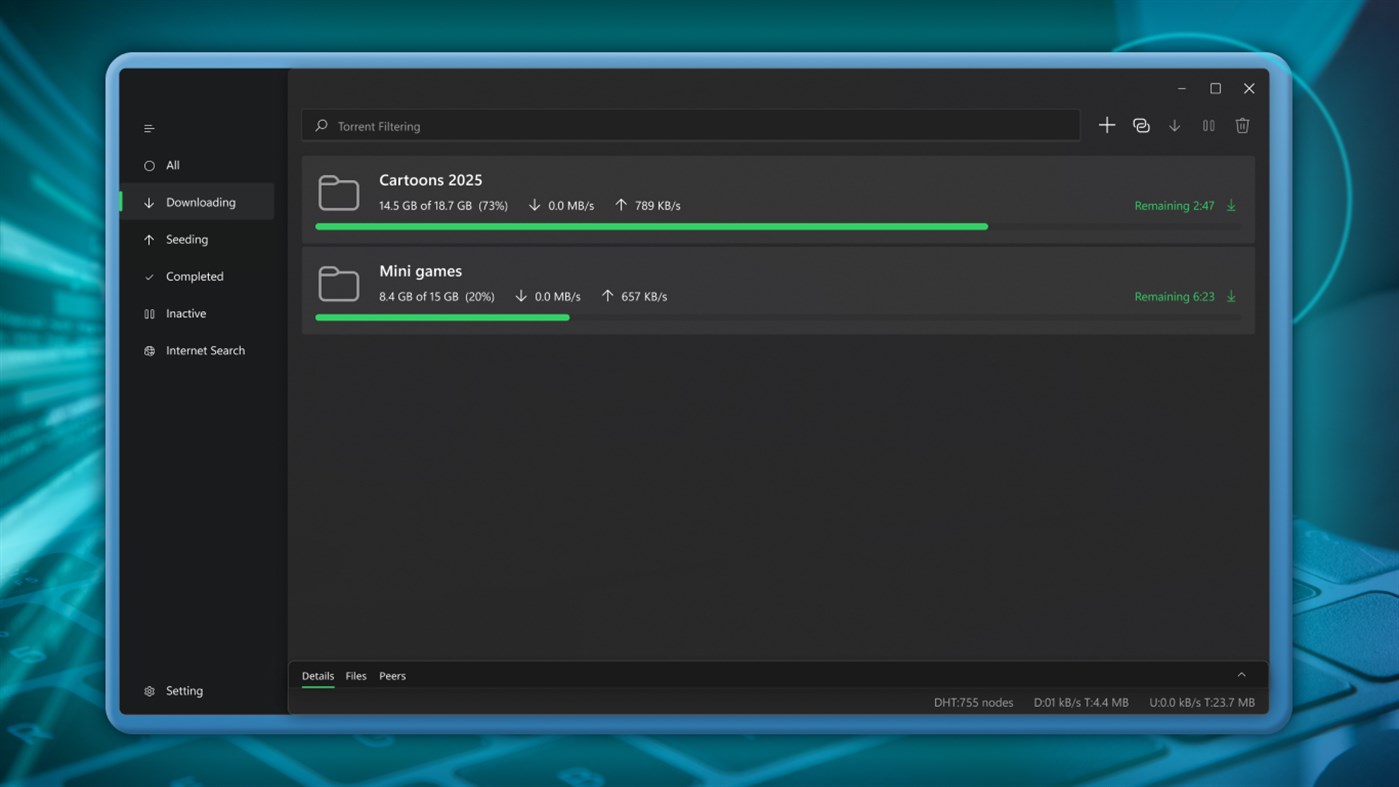
Task: Select the All torrents filter
Action: 173,165
